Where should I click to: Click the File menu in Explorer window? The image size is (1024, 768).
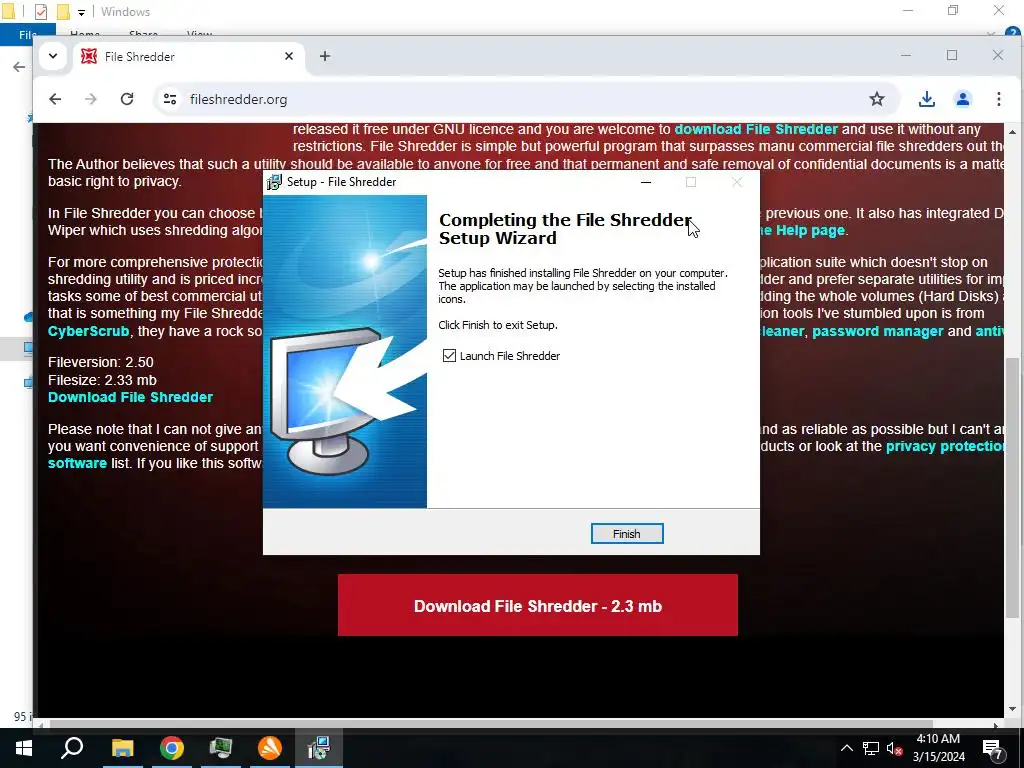pos(27,35)
